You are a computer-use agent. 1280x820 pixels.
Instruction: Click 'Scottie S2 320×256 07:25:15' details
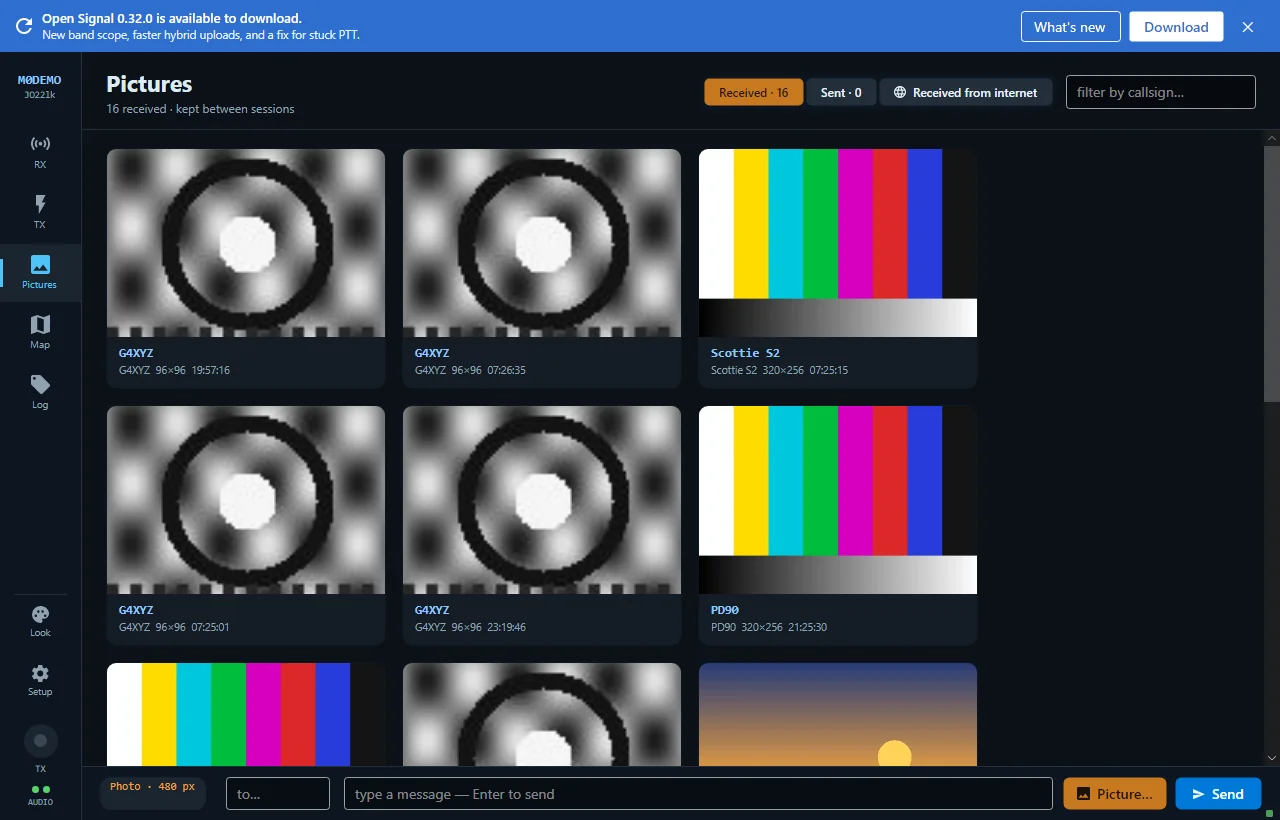(x=779, y=370)
